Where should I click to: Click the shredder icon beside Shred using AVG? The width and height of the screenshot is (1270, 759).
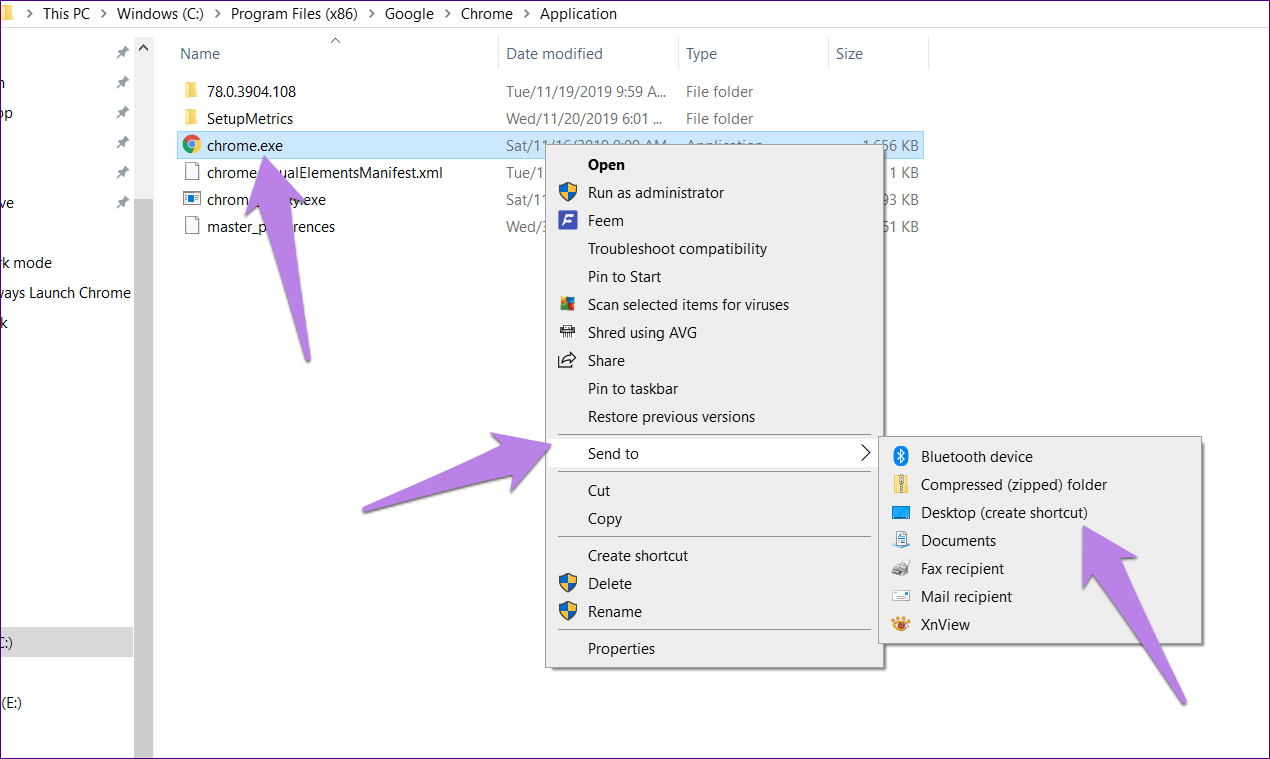568,332
